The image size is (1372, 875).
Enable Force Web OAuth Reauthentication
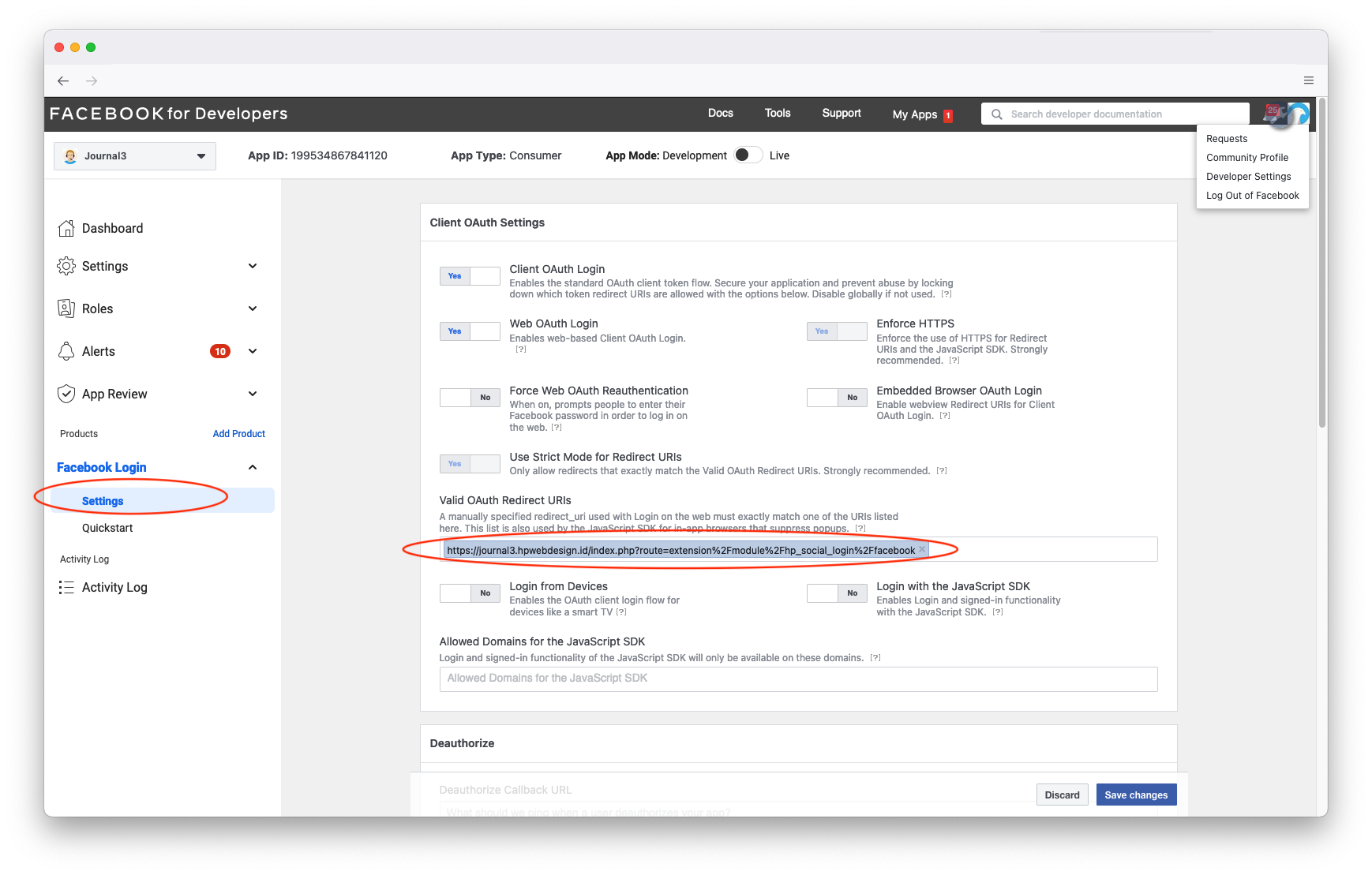[x=470, y=398]
